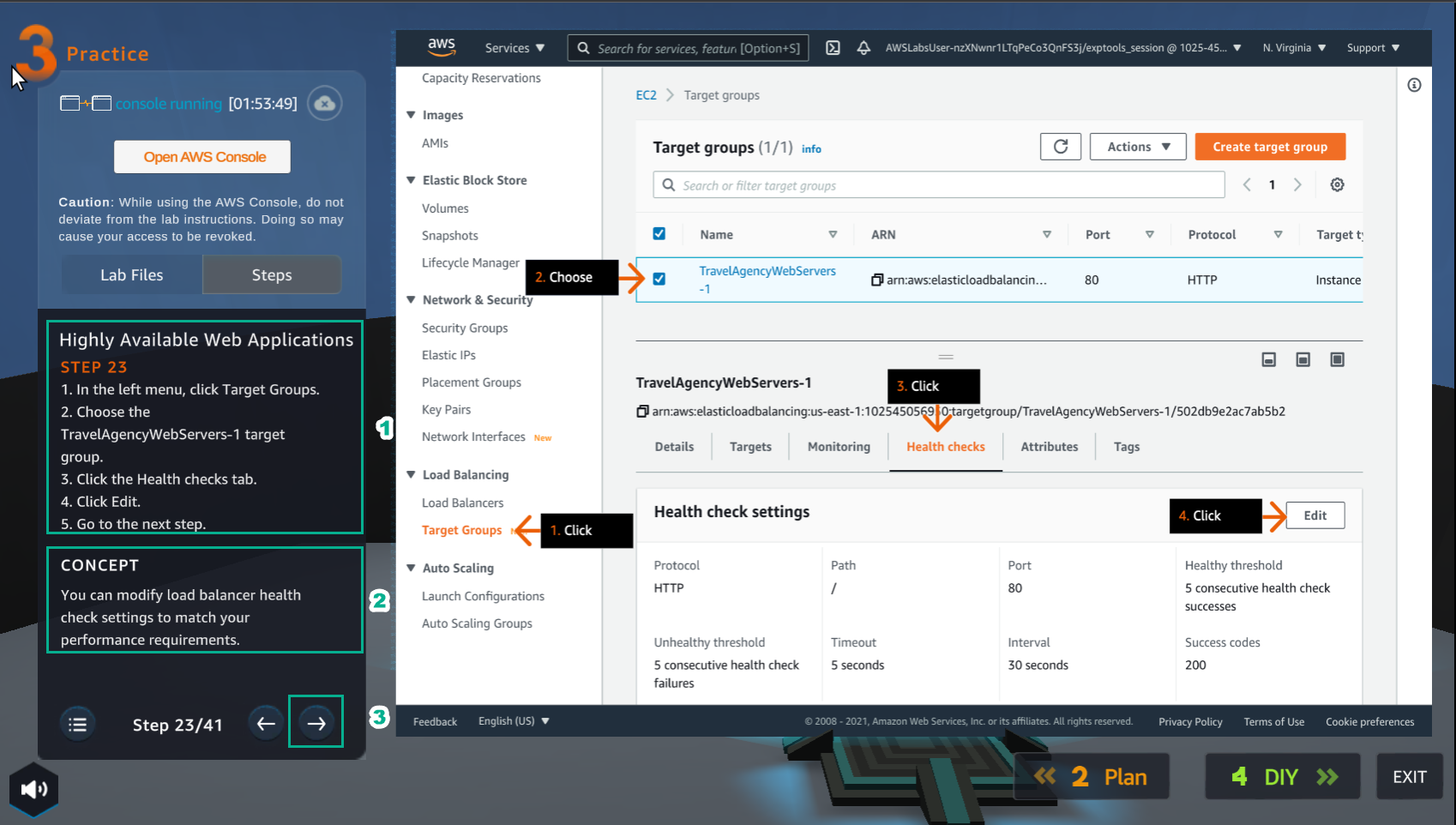Advance to the next lab step
The width and height of the screenshot is (1456, 825).
[316, 724]
